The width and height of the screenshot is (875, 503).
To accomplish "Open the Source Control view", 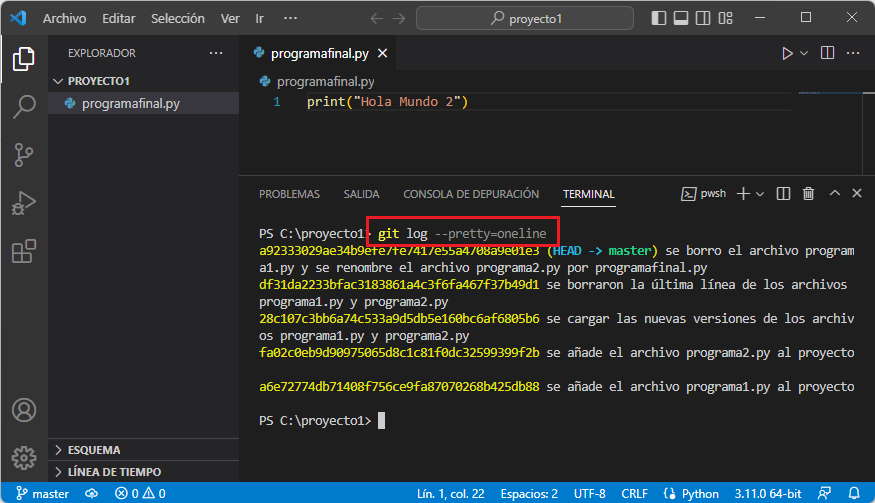I will click(23, 155).
